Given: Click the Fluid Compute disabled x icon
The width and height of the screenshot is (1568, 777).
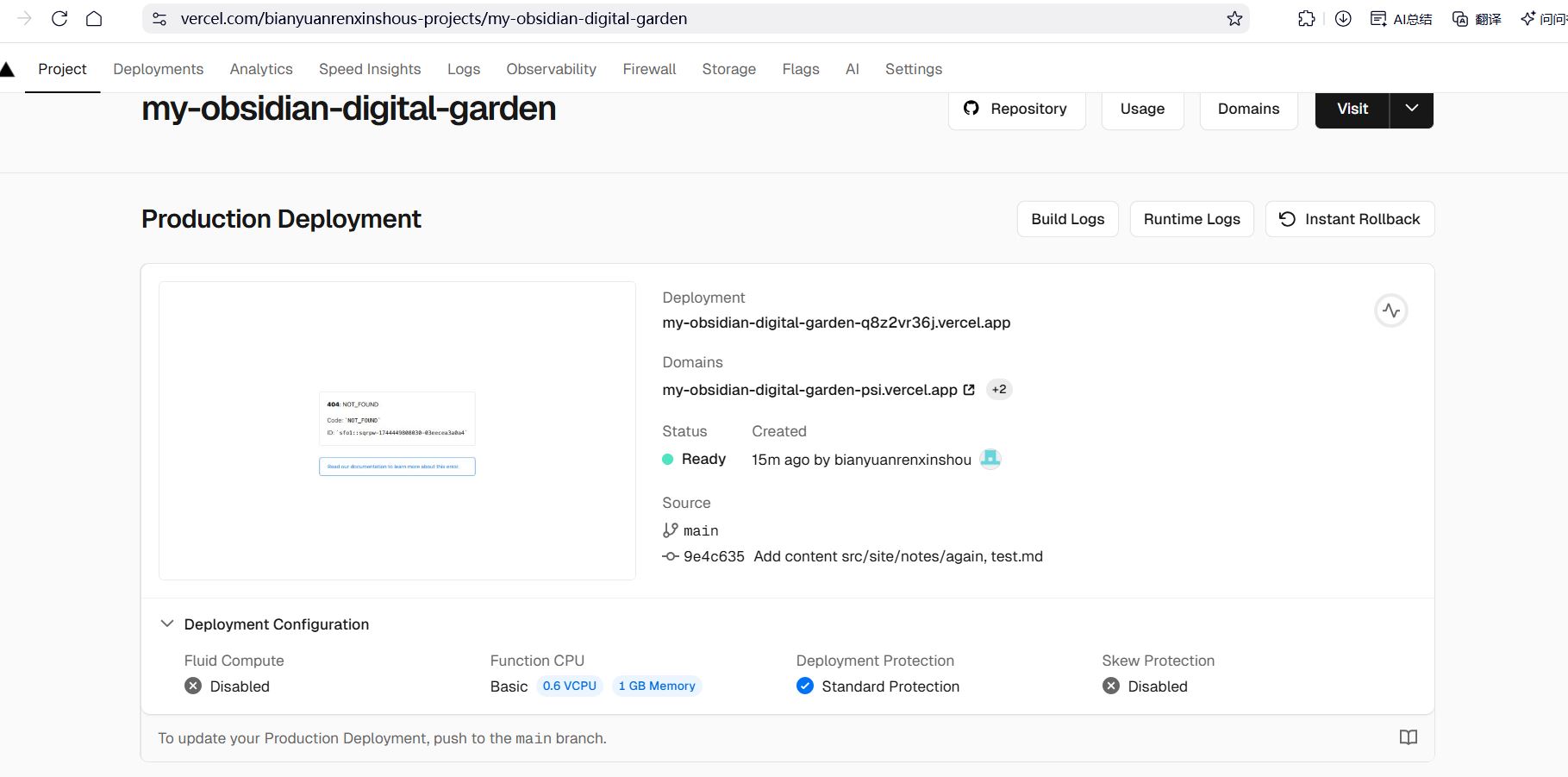Looking at the screenshot, I should 193,686.
